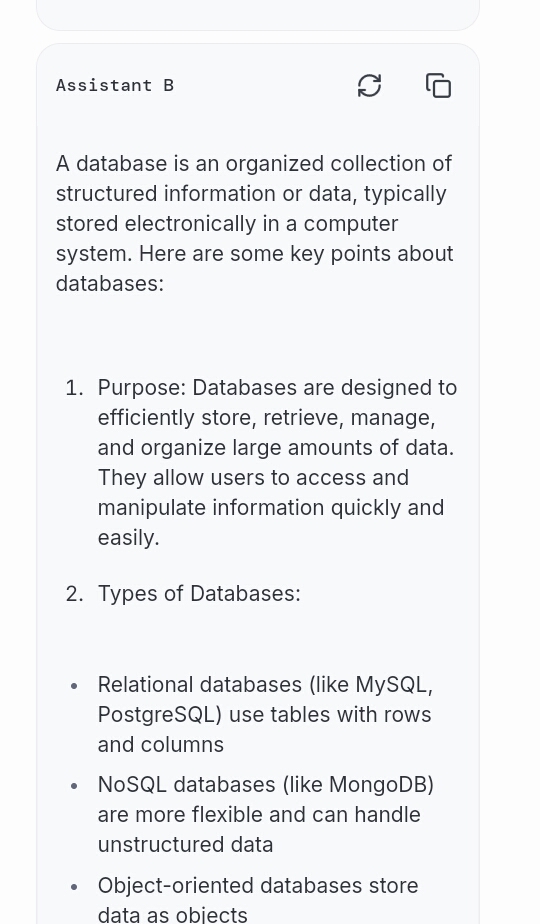The height and width of the screenshot is (924, 540).
Task: Click the phrase 'and columns' in the Relational bullet
Action: click(161, 744)
